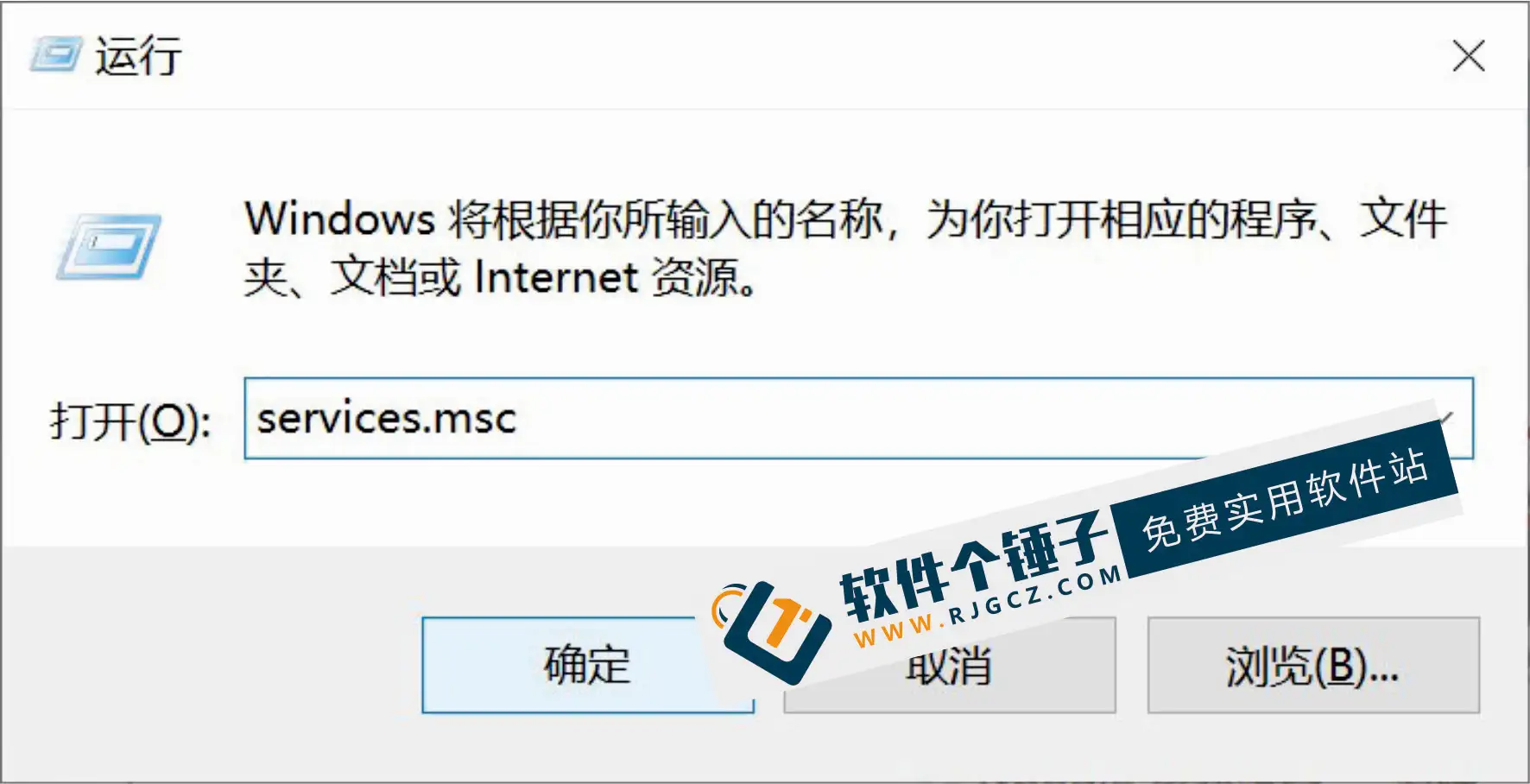1530x784 pixels.
Task: Close the 运行 dialog with X
Action: point(1468,56)
